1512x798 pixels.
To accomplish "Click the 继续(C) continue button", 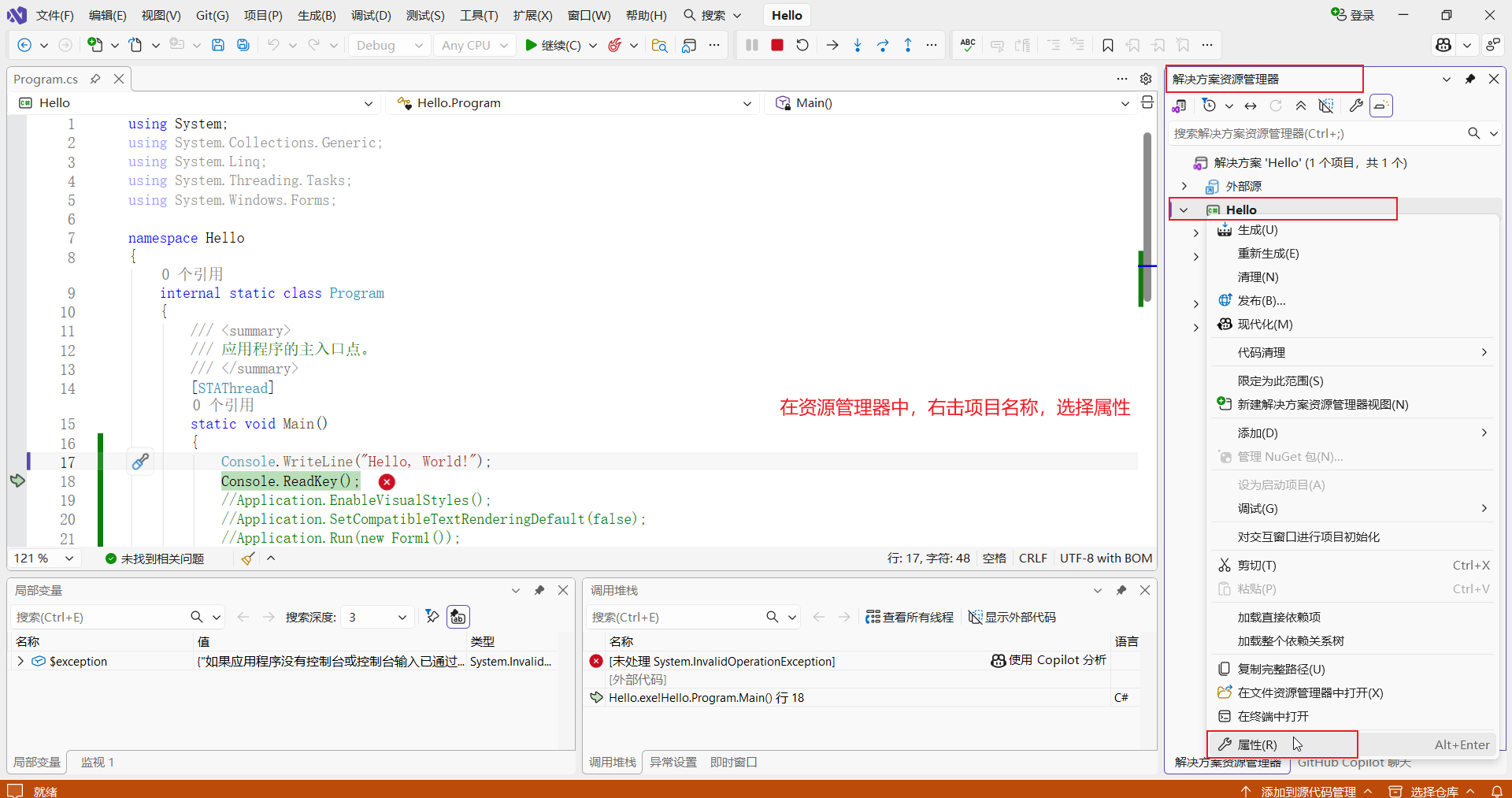I will (553, 45).
